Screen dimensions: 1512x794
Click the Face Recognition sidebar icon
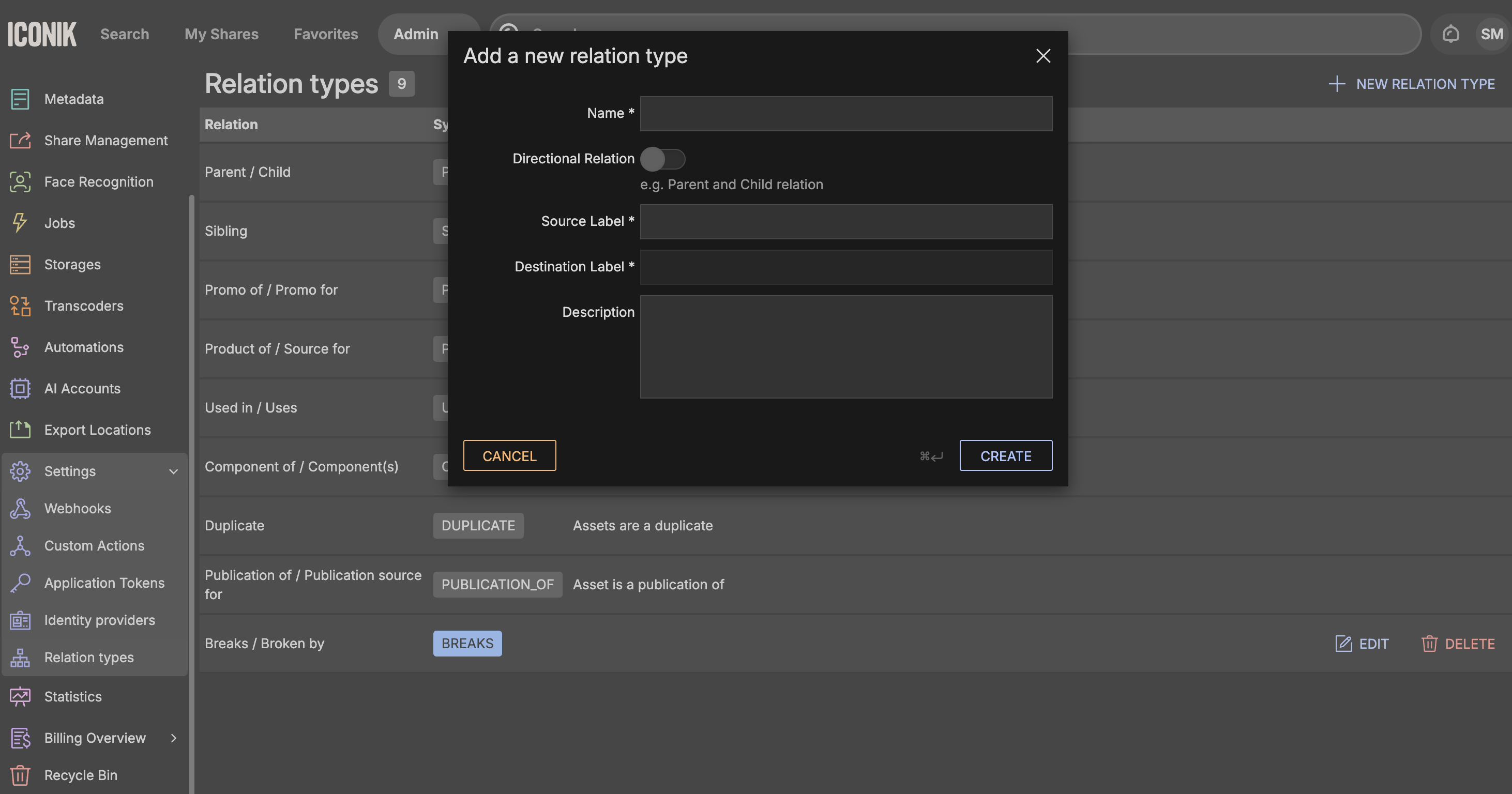20,182
